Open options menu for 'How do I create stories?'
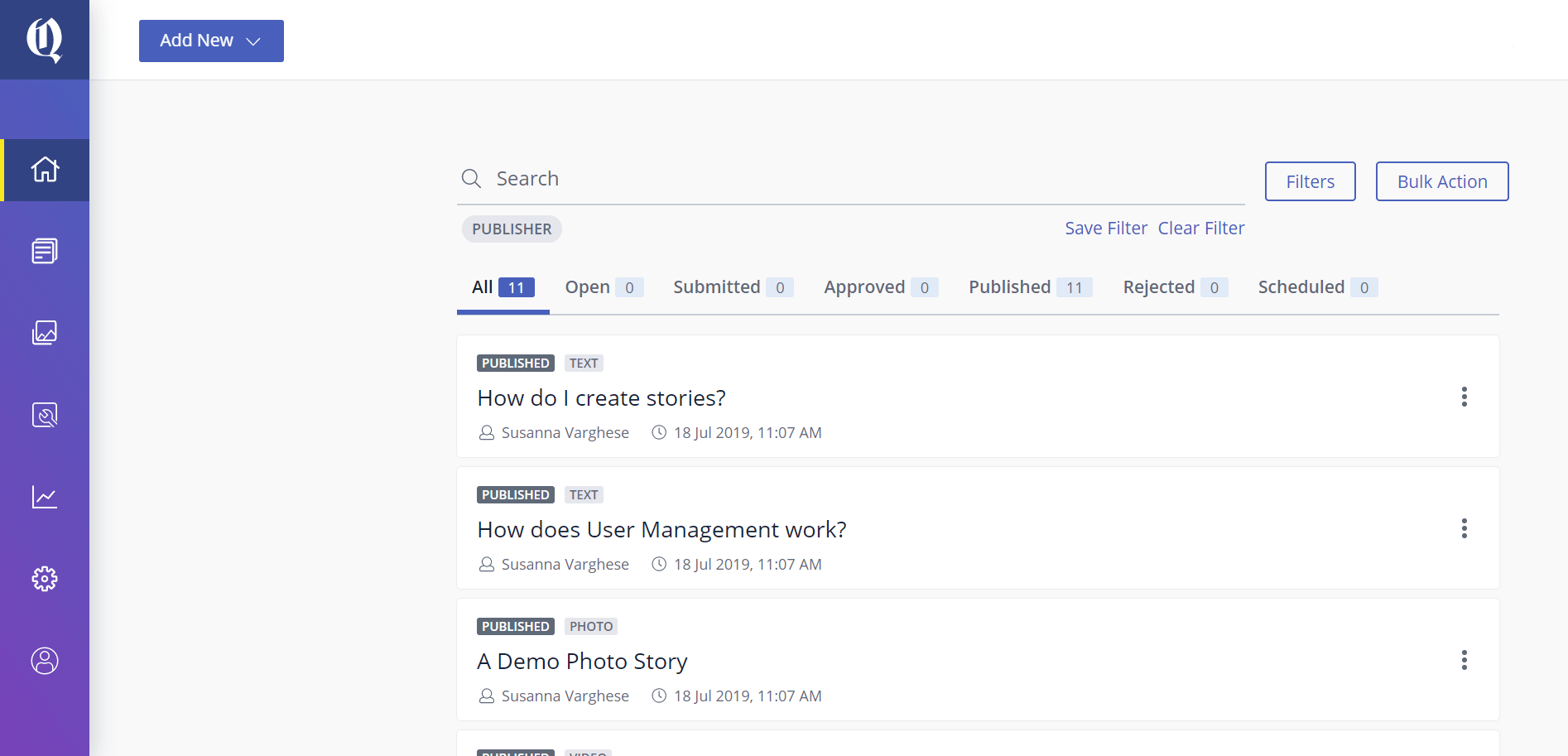This screenshot has width=1568, height=756. tap(1464, 397)
